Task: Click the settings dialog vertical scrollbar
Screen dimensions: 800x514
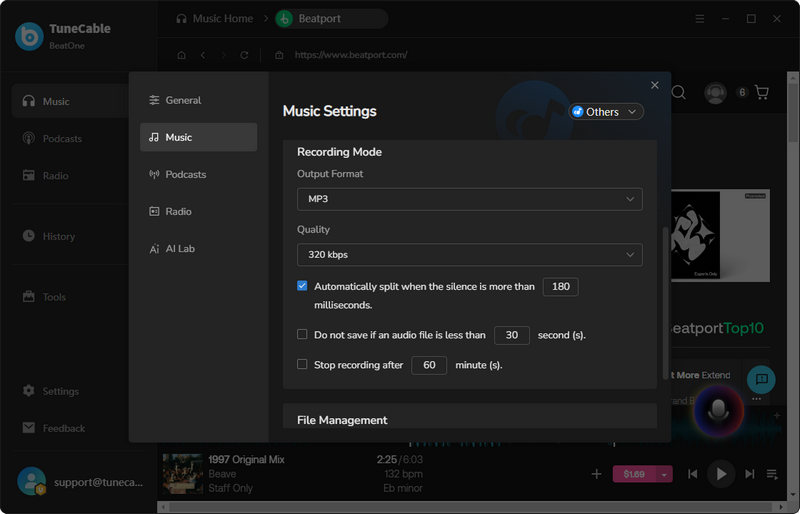Action: [x=665, y=302]
